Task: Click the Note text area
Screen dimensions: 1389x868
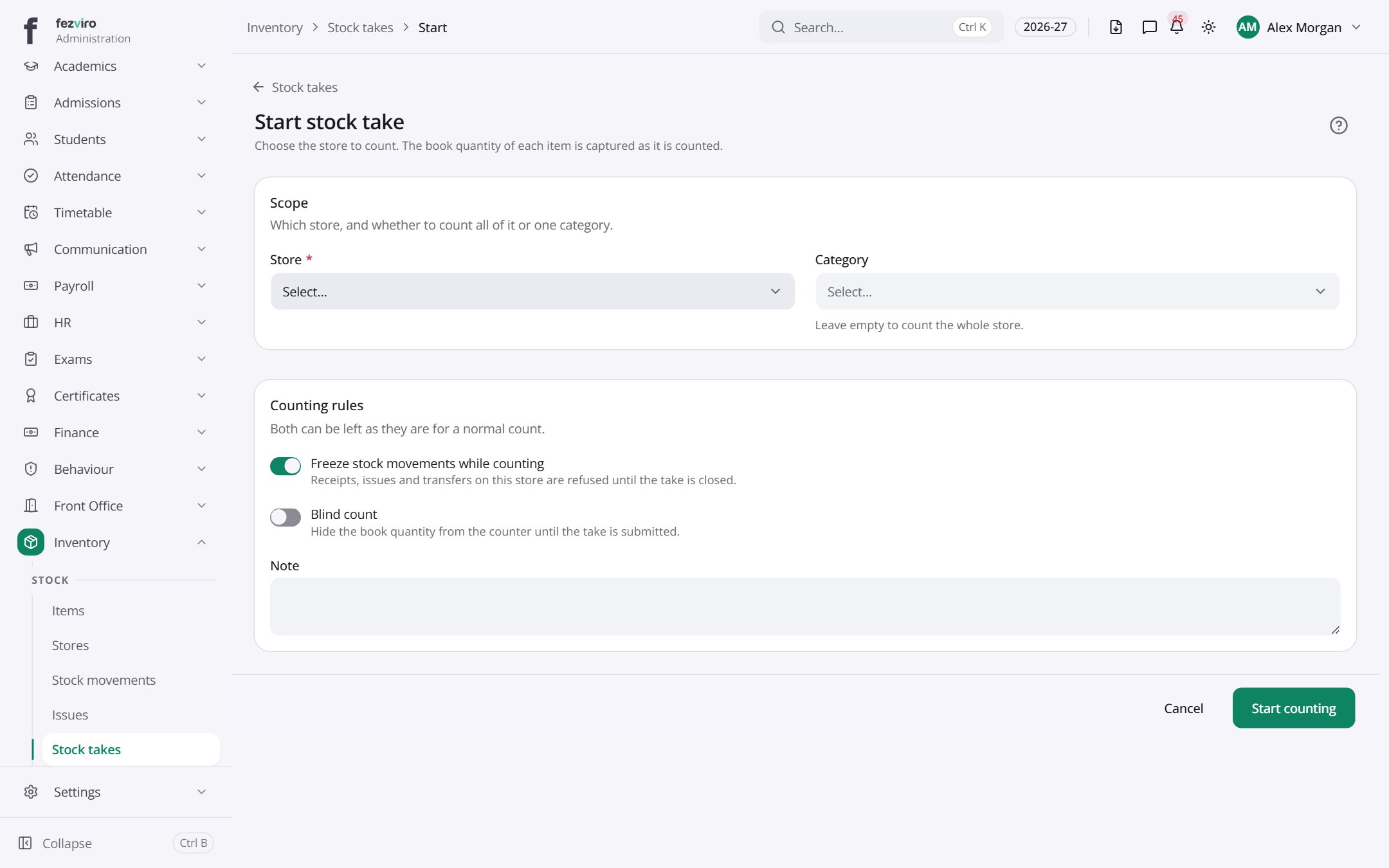Action: click(805, 606)
